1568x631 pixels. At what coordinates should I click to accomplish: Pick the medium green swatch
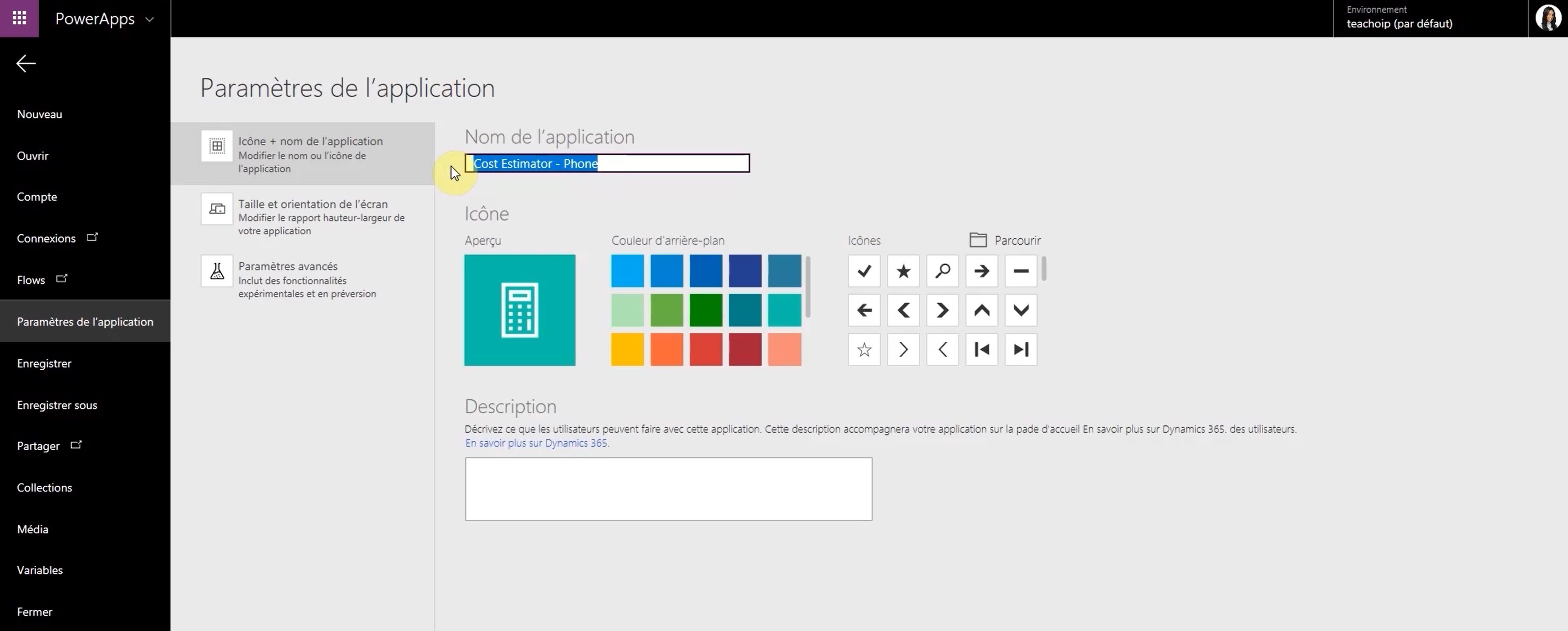pyautogui.click(x=666, y=310)
